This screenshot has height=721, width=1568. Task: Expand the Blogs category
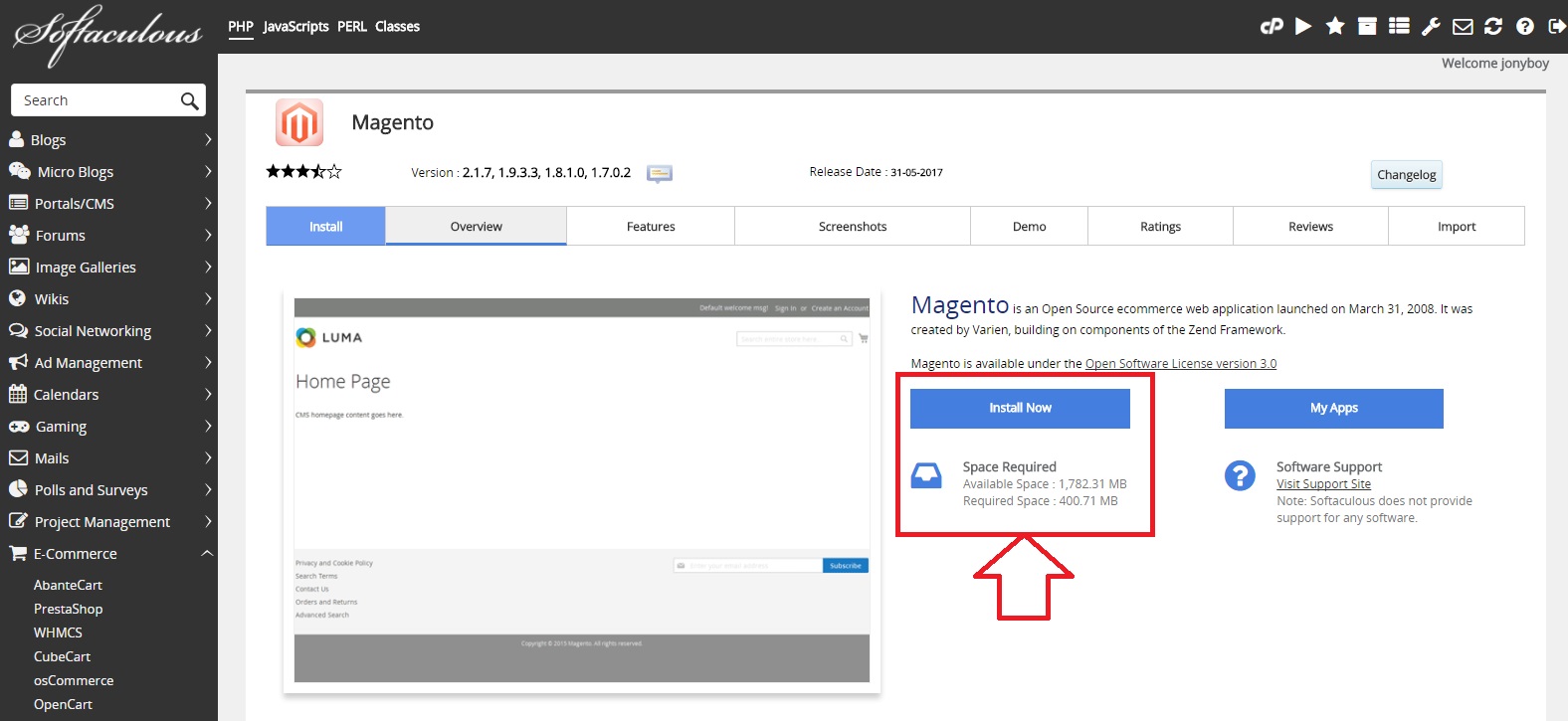(x=208, y=139)
